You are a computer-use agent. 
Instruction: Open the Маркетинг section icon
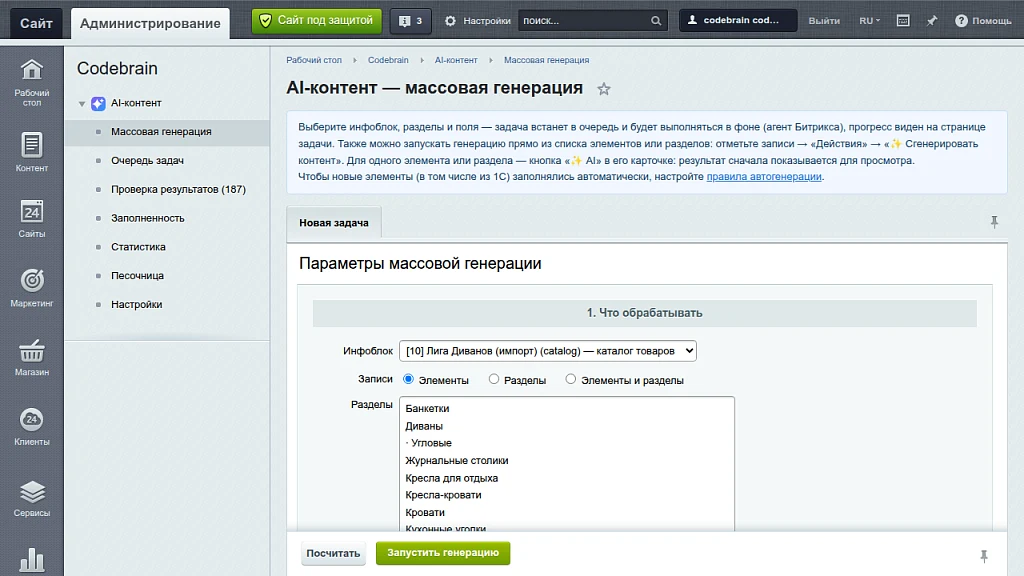pyautogui.click(x=31, y=288)
